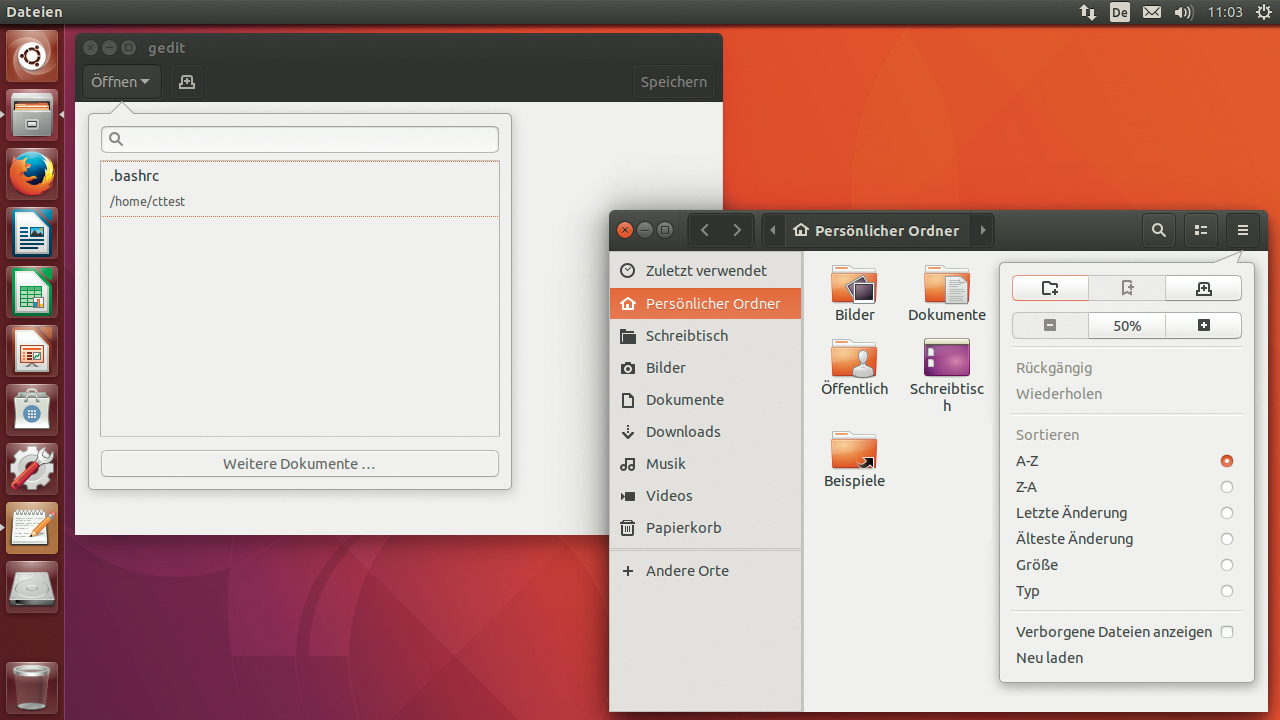This screenshot has width=1280, height=720.
Task: Click the bookmark icon in the popover
Action: click(1127, 288)
